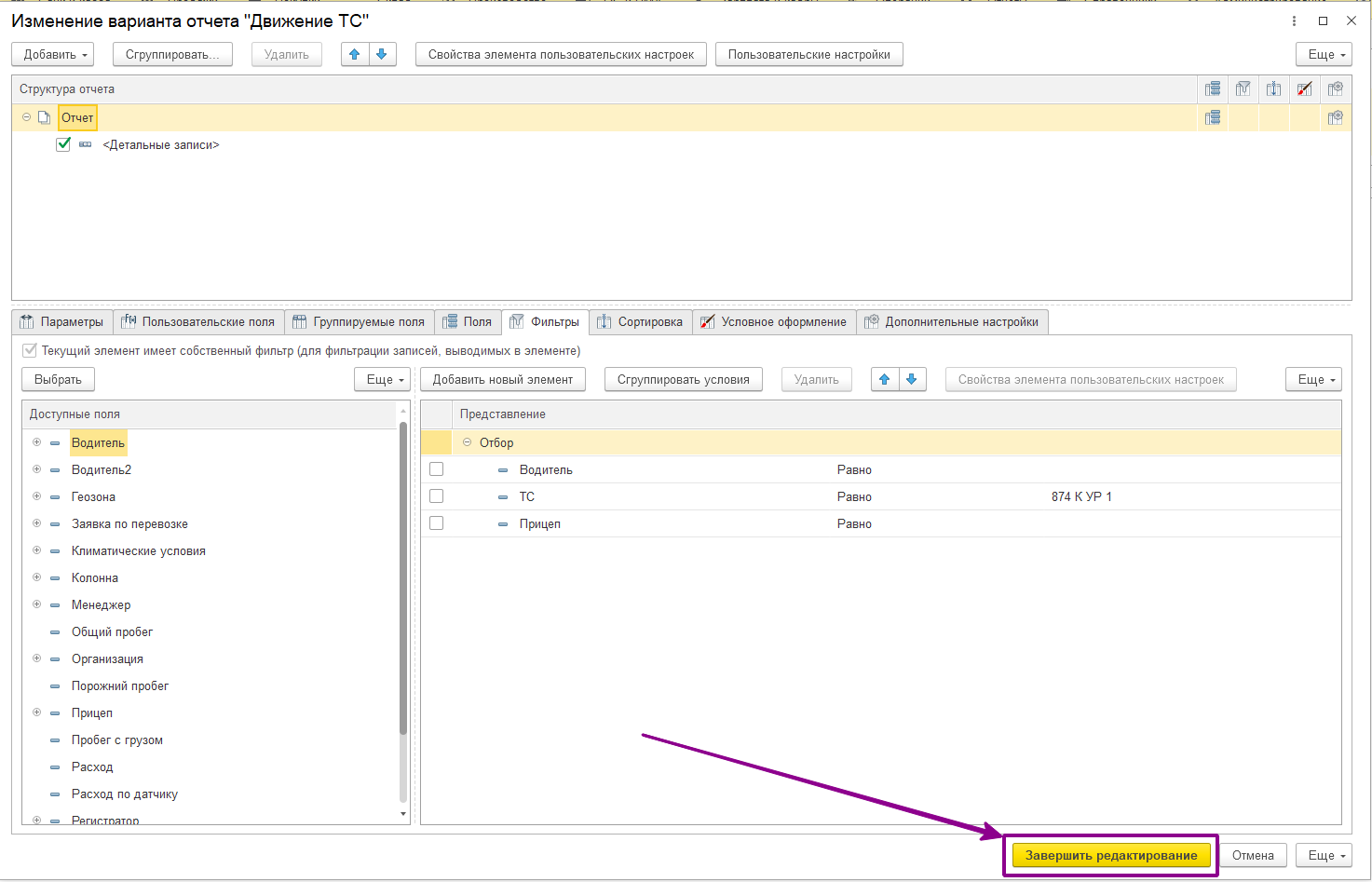Click scrollbar up arrow in Доступные поля
Image resolution: width=1372 pixels, height=882 pixels.
pos(403,410)
